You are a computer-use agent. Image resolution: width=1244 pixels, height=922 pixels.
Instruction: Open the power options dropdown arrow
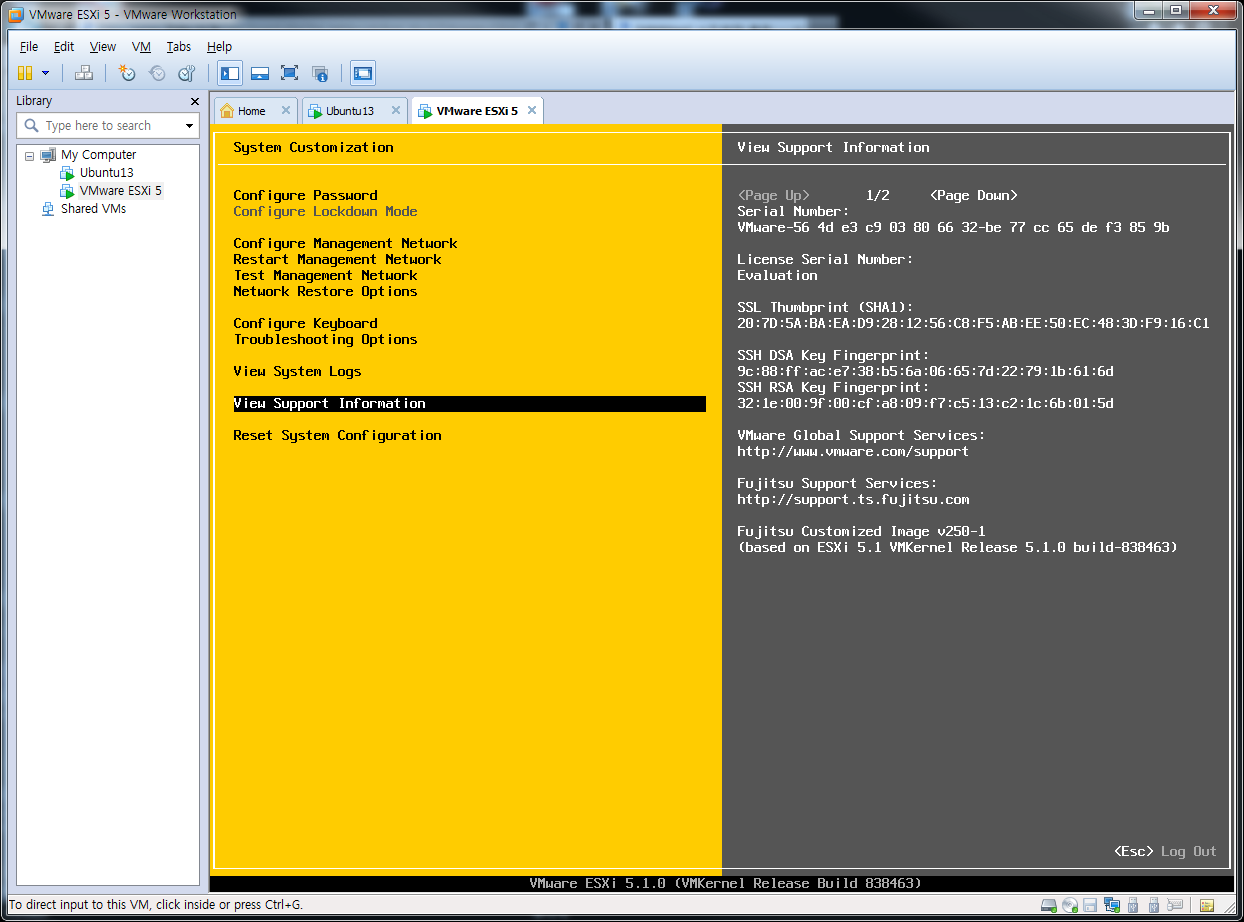[45, 73]
